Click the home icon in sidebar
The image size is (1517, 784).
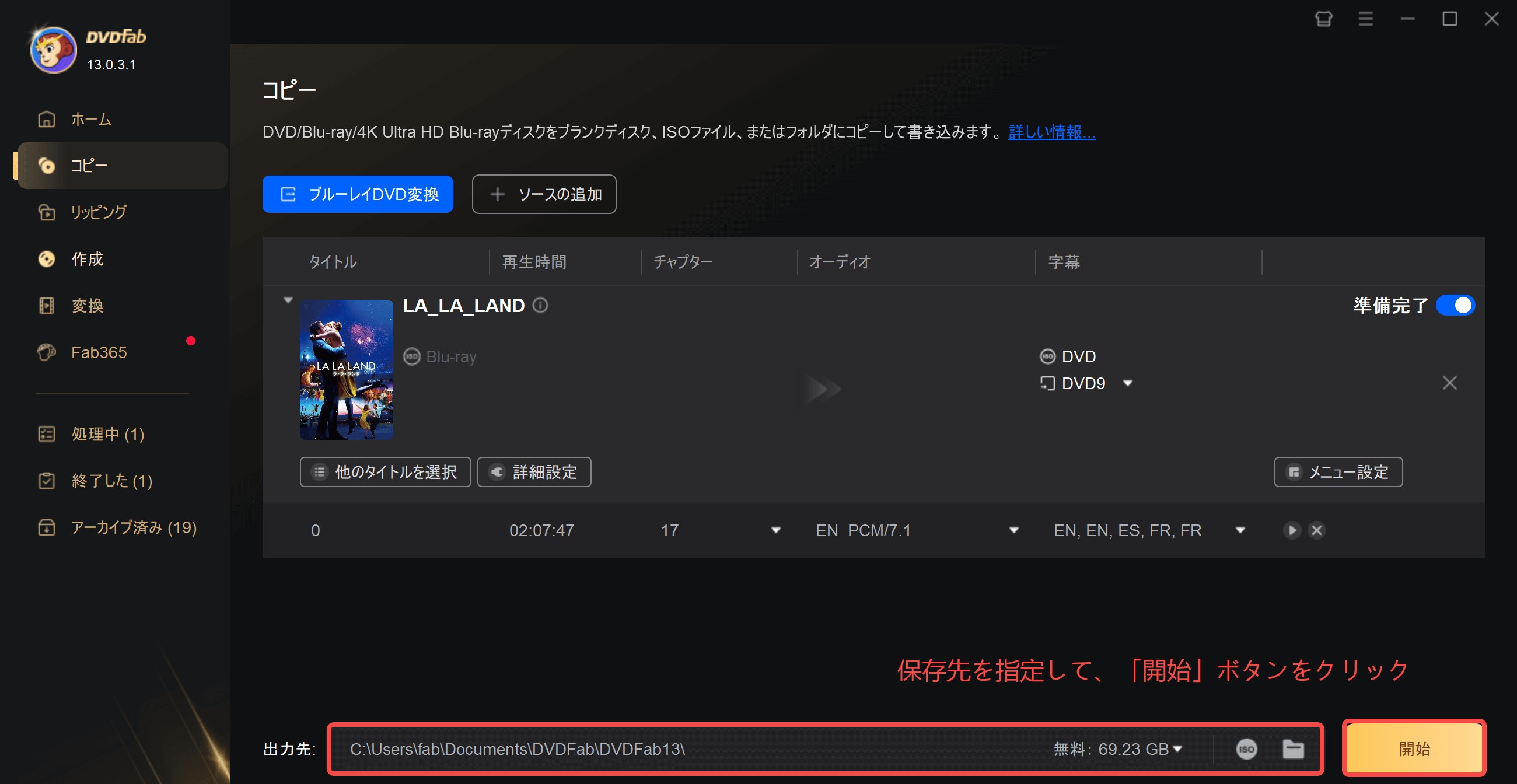(47, 120)
